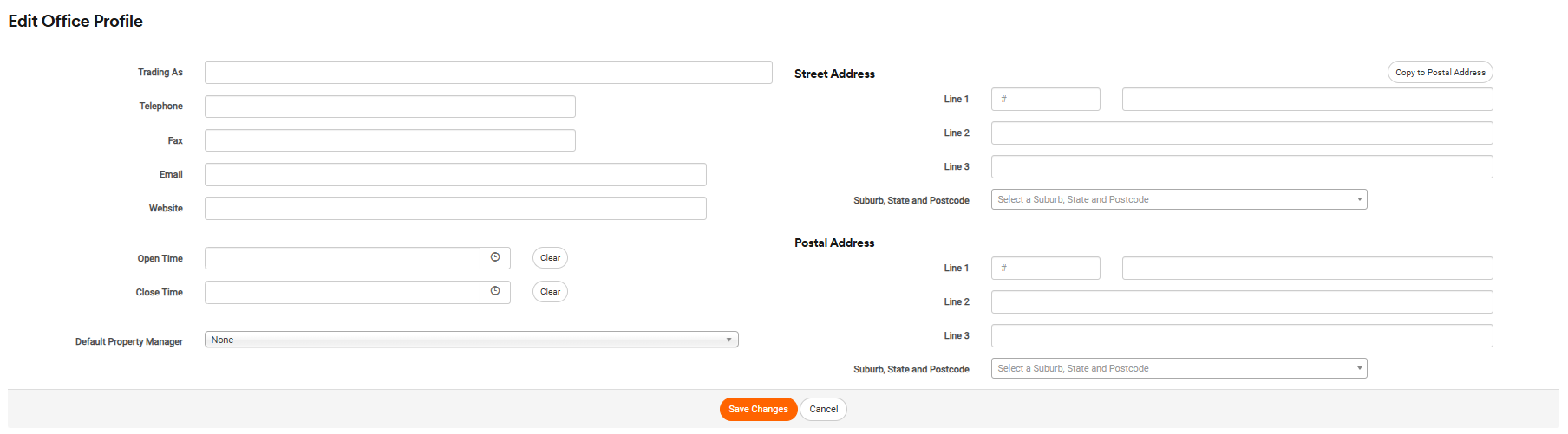Click the Email input box
Viewport: 1568px width, 434px height.
455,175
